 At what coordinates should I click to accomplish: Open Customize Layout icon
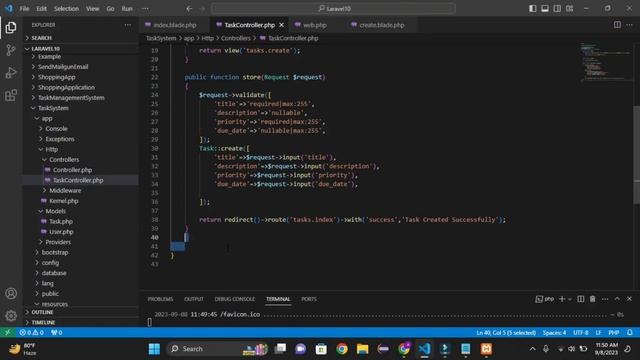569,9
